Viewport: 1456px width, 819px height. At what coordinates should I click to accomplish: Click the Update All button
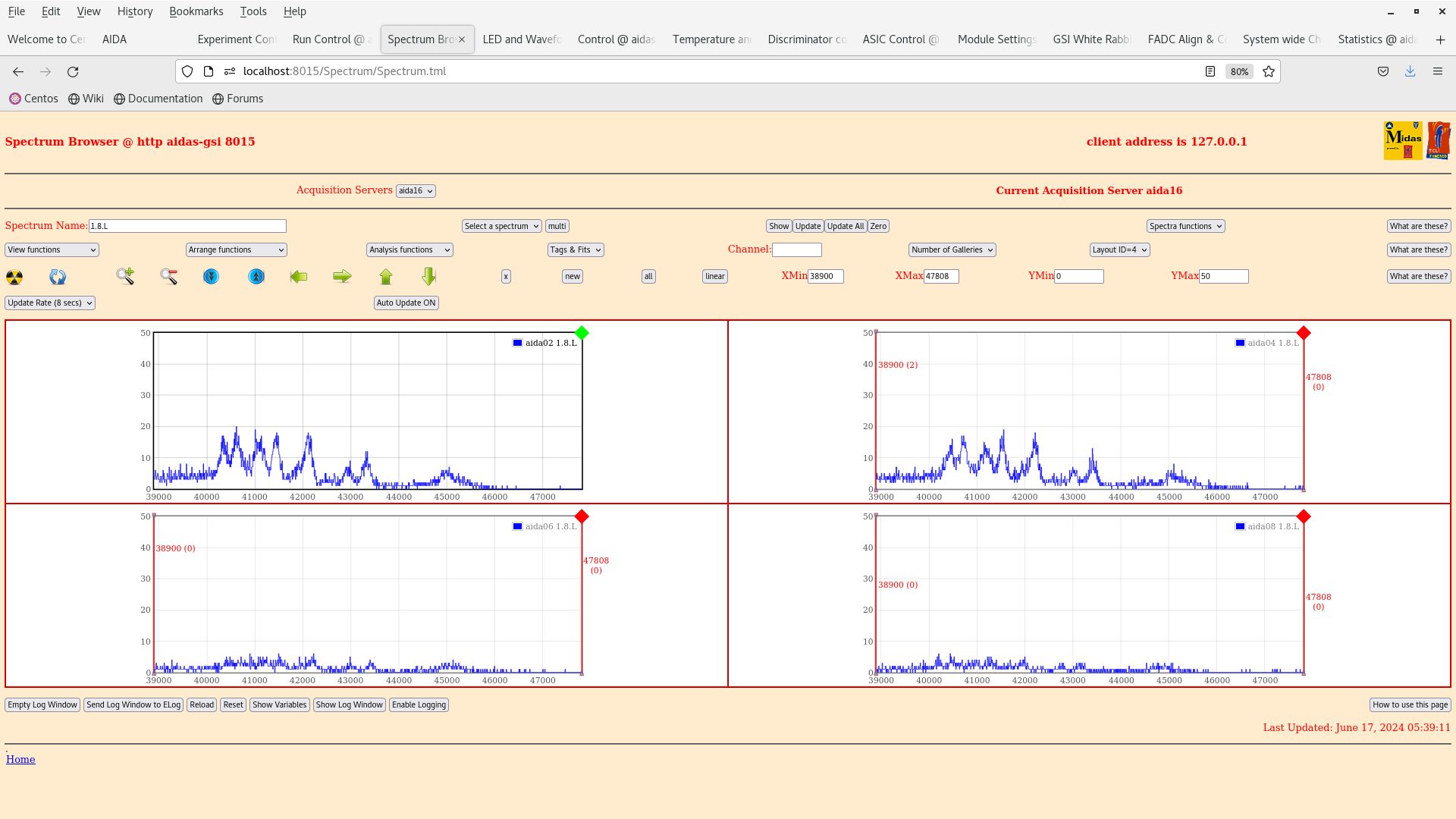click(846, 226)
